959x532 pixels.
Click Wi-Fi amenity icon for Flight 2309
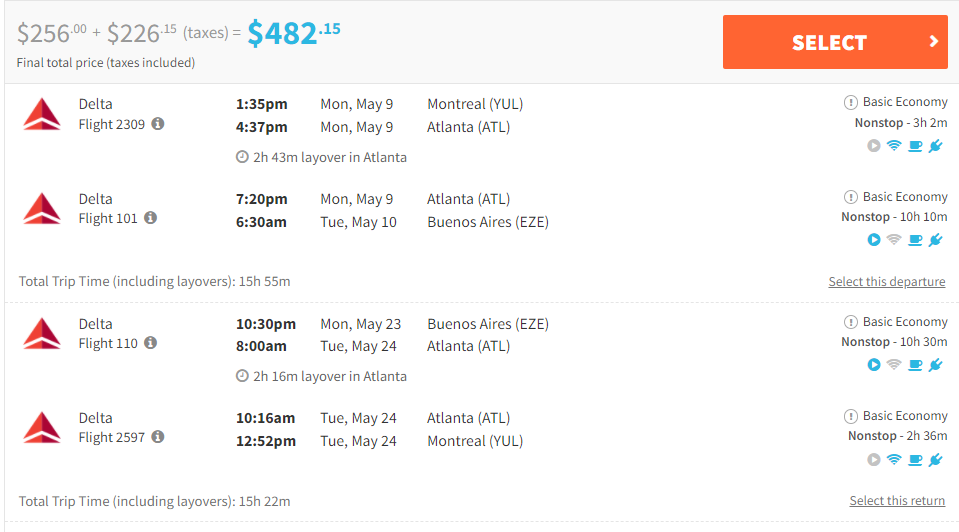[x=894, y=146]
